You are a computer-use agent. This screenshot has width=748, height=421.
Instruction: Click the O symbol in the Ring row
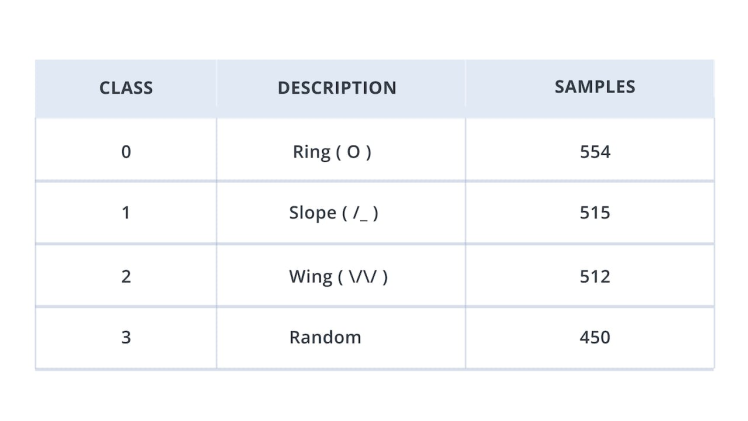353,152
